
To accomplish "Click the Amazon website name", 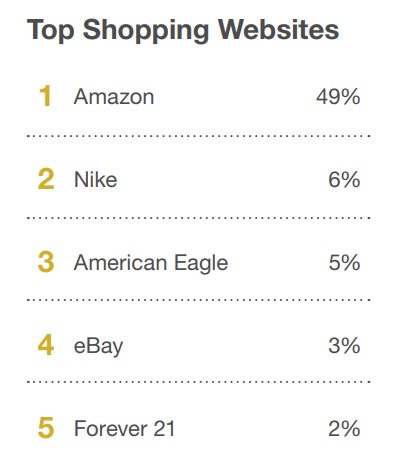I will click(x=114, y=97).
